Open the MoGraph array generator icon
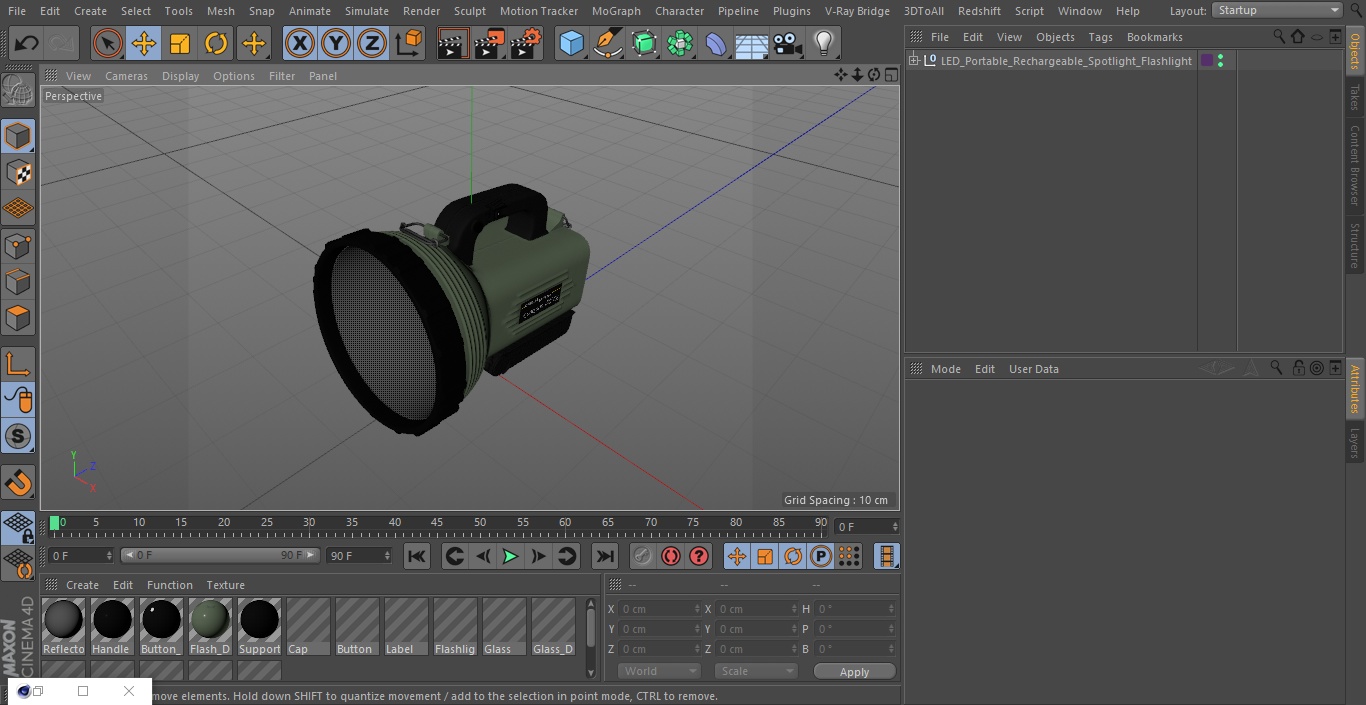Image resolution: width=1366 pixels, height=705 pixels. tap(680, 43)
